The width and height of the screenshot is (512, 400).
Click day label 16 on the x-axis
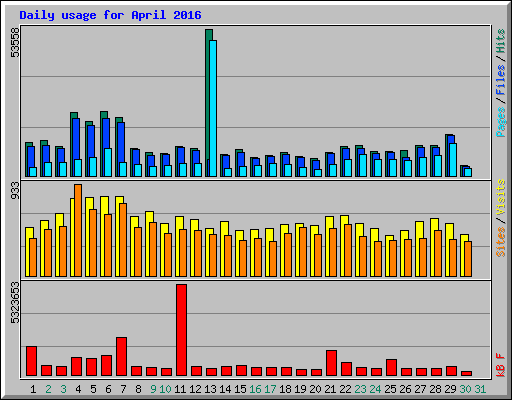point(255,389)
